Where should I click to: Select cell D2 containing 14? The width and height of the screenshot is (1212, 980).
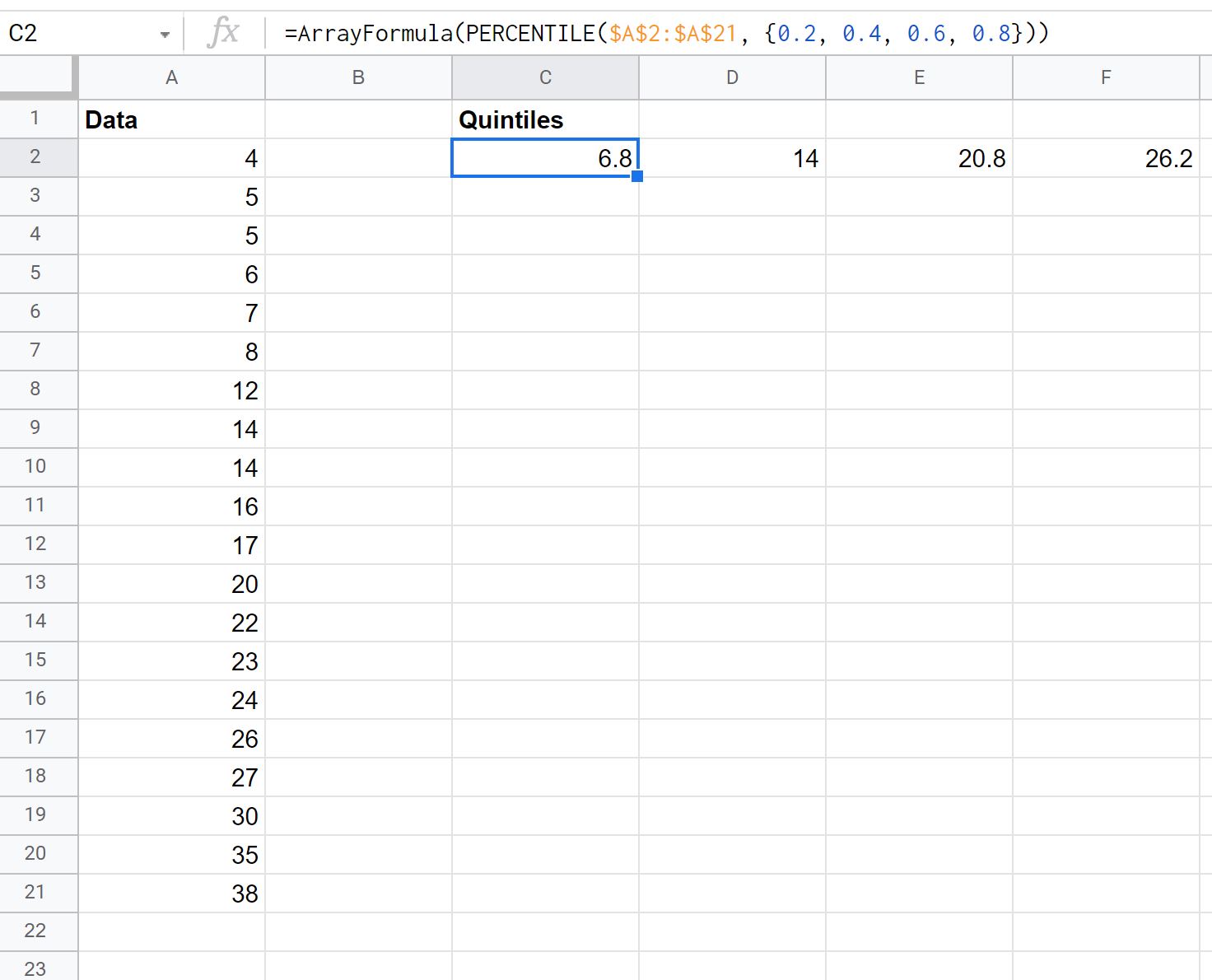click(732, 156)
